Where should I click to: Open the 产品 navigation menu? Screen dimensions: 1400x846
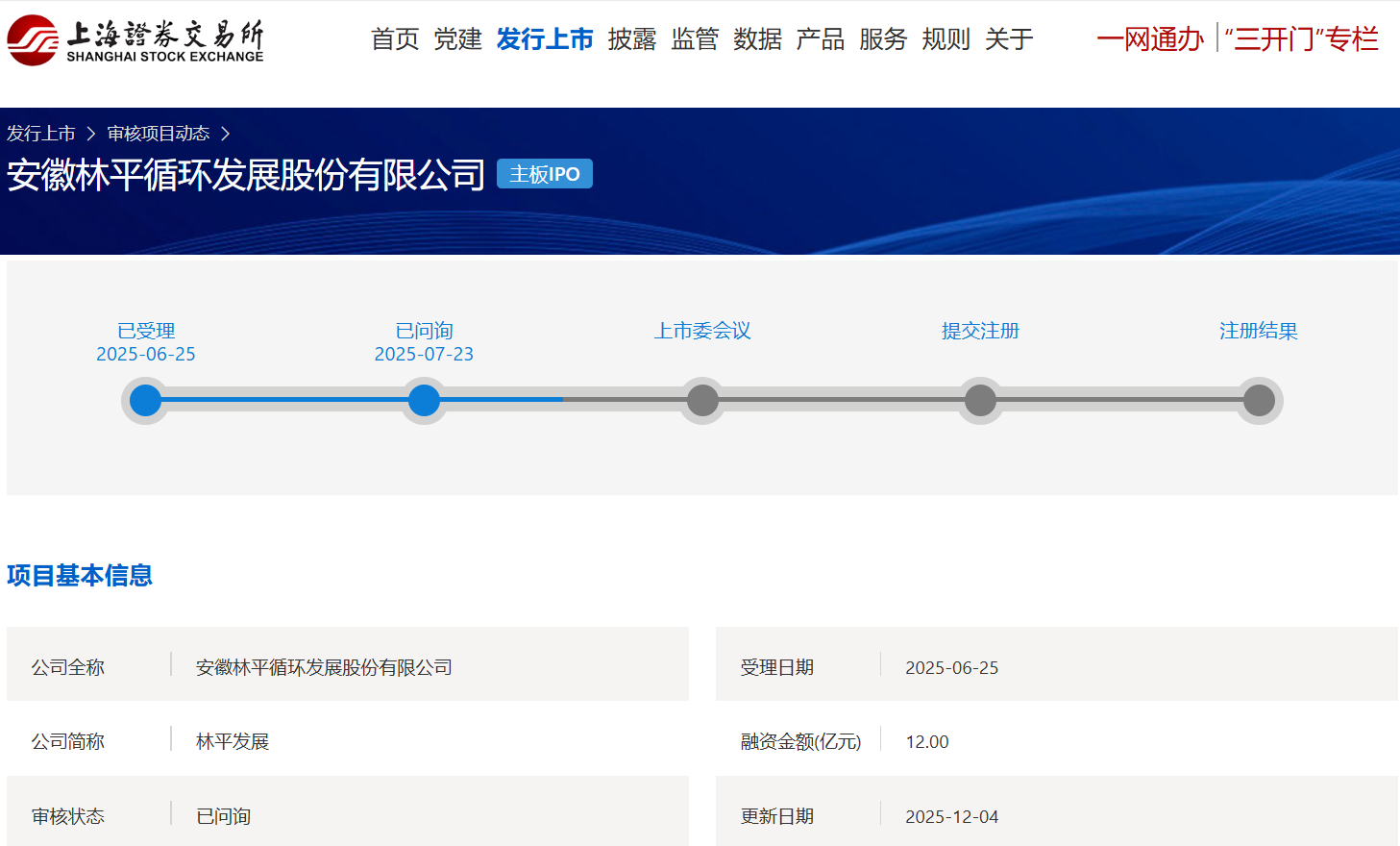click(x=820, y=39)
